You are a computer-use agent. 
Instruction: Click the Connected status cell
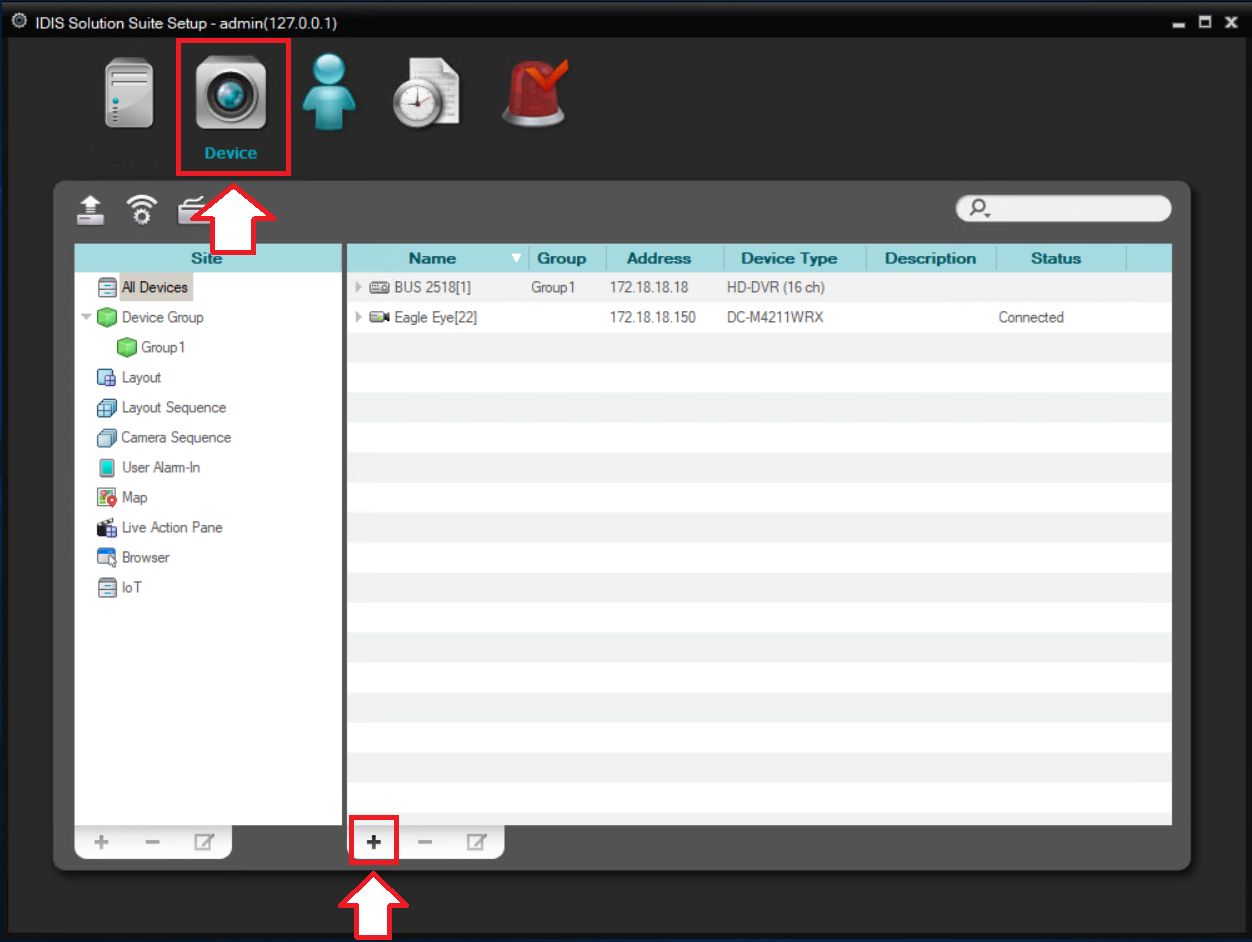1031,317
